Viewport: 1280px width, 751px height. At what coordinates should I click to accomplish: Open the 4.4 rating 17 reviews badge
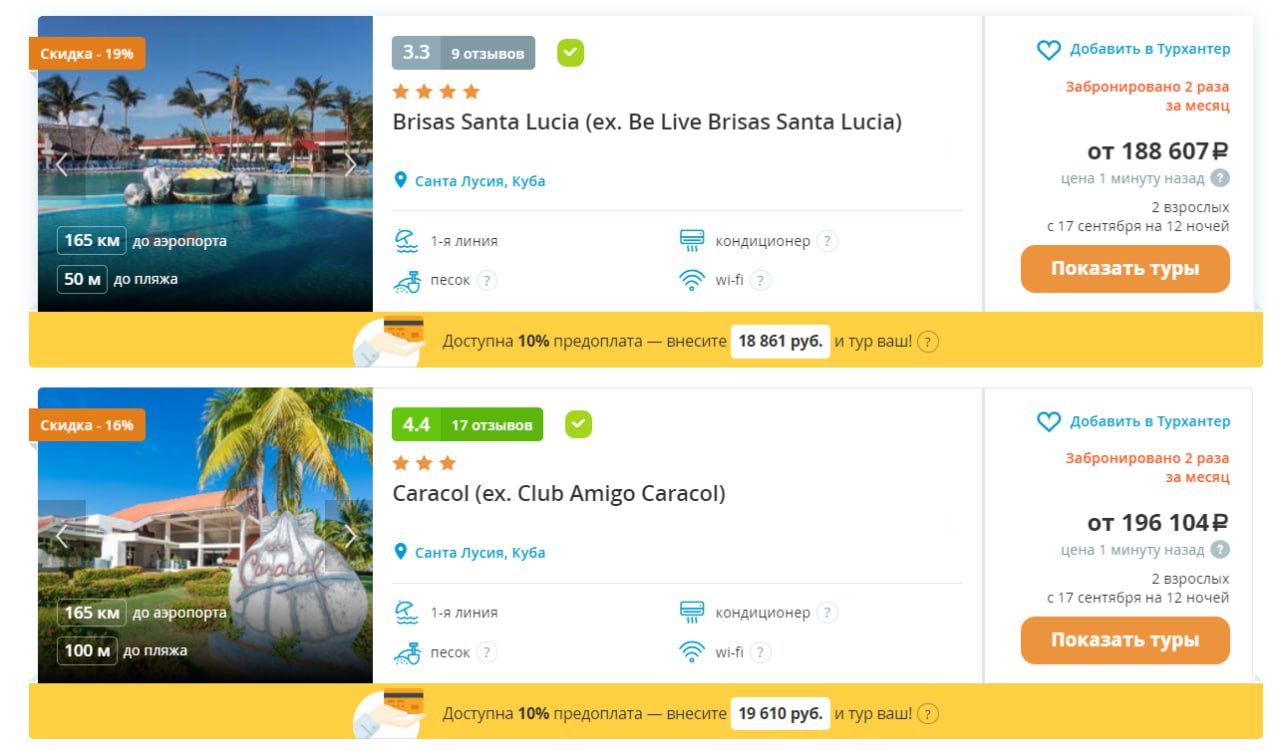tap(467, 425)
